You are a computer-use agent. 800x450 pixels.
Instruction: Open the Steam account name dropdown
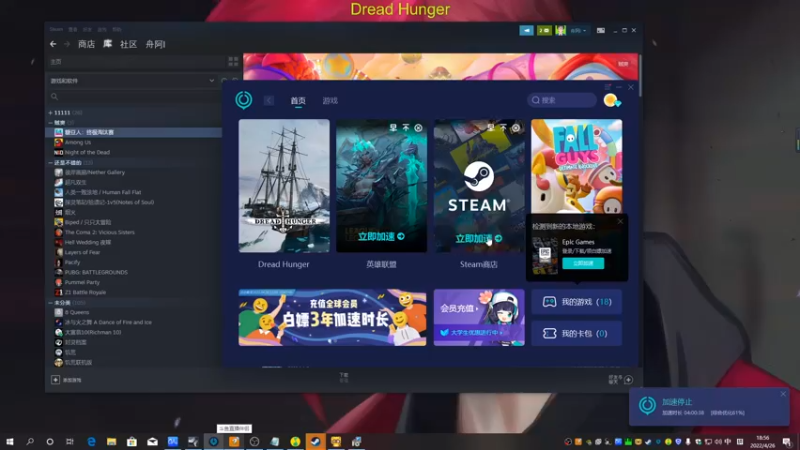578,31
